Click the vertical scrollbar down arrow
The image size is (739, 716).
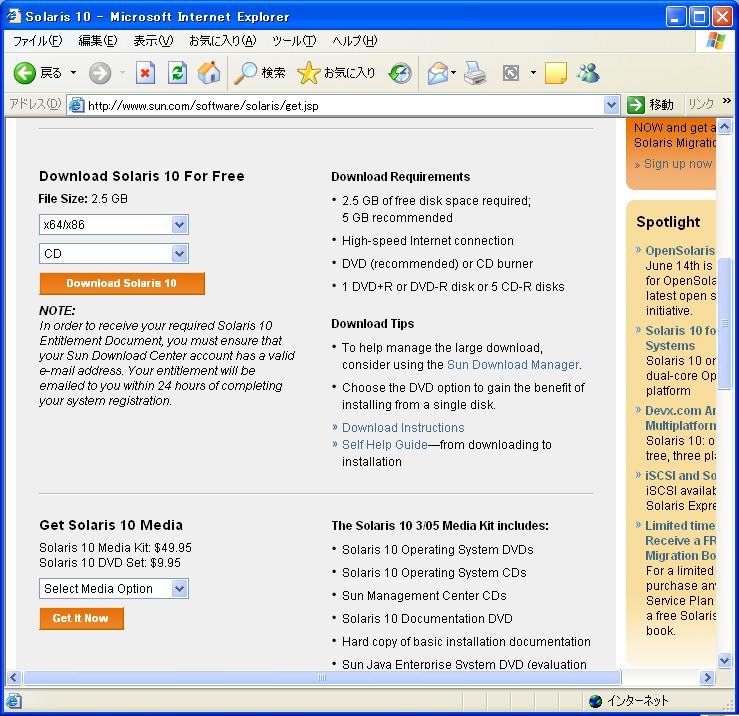click(724, 660)
